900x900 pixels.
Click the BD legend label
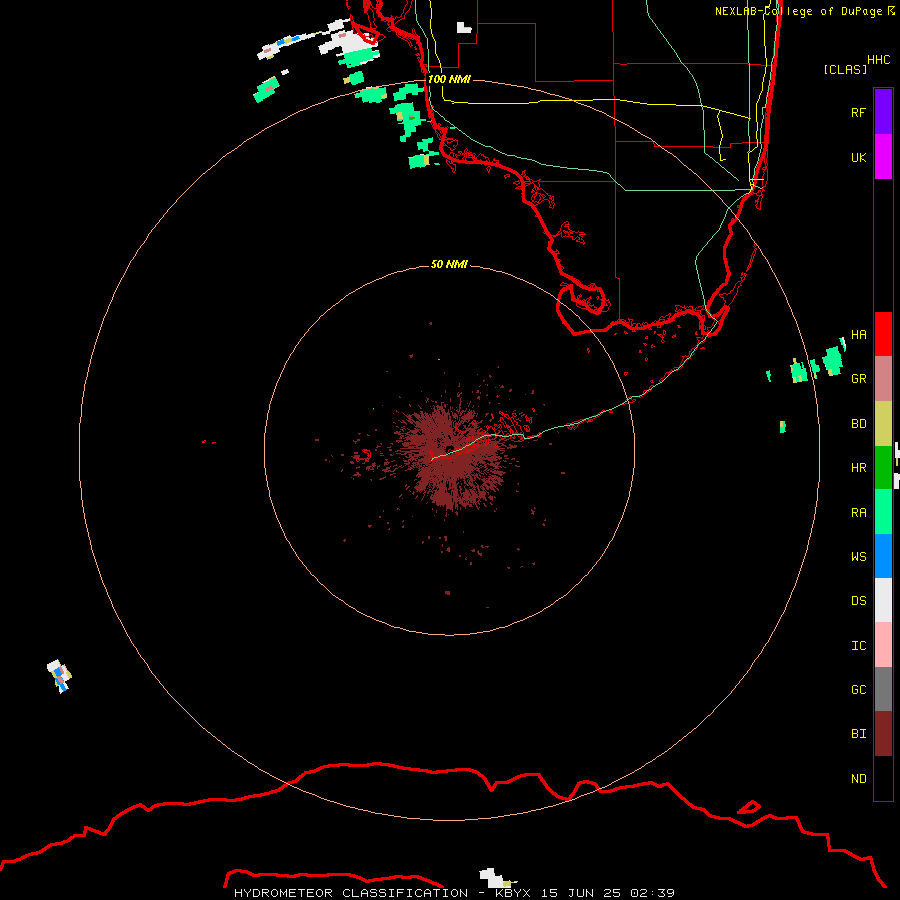[x=858, y=424]
